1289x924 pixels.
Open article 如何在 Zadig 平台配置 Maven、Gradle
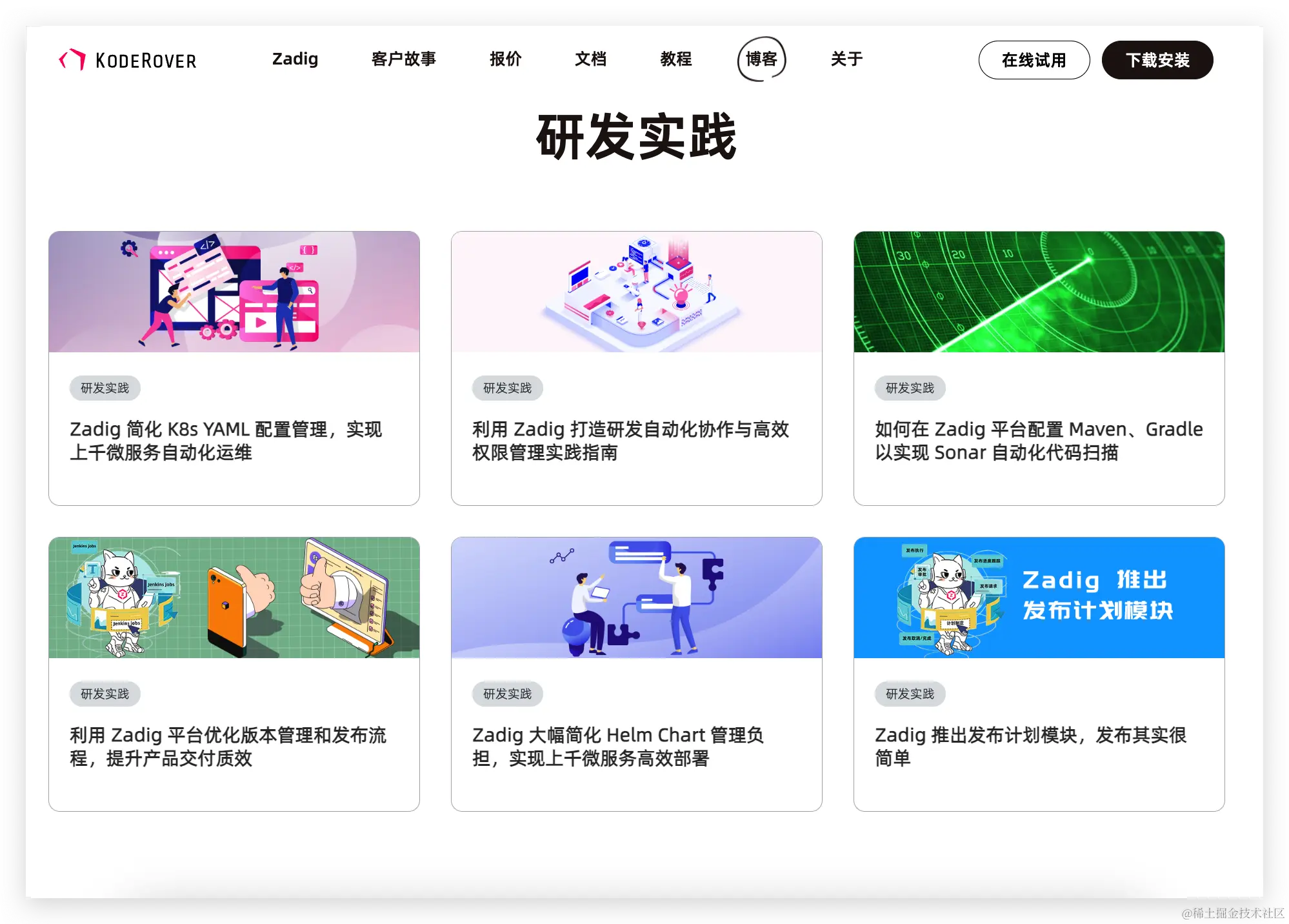(x=1039, y=441)
